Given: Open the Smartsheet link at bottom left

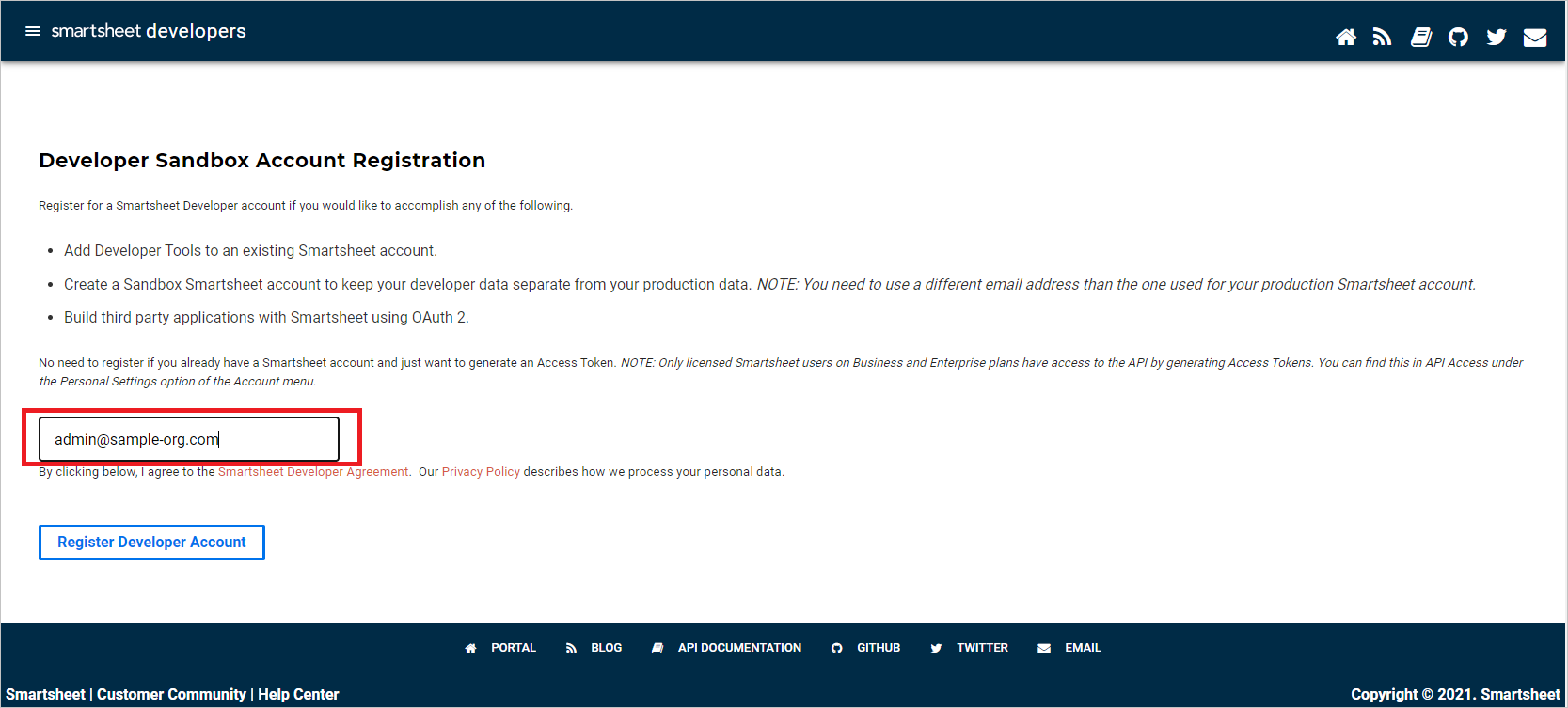Looking at the screenshot, I should point(45,695).
